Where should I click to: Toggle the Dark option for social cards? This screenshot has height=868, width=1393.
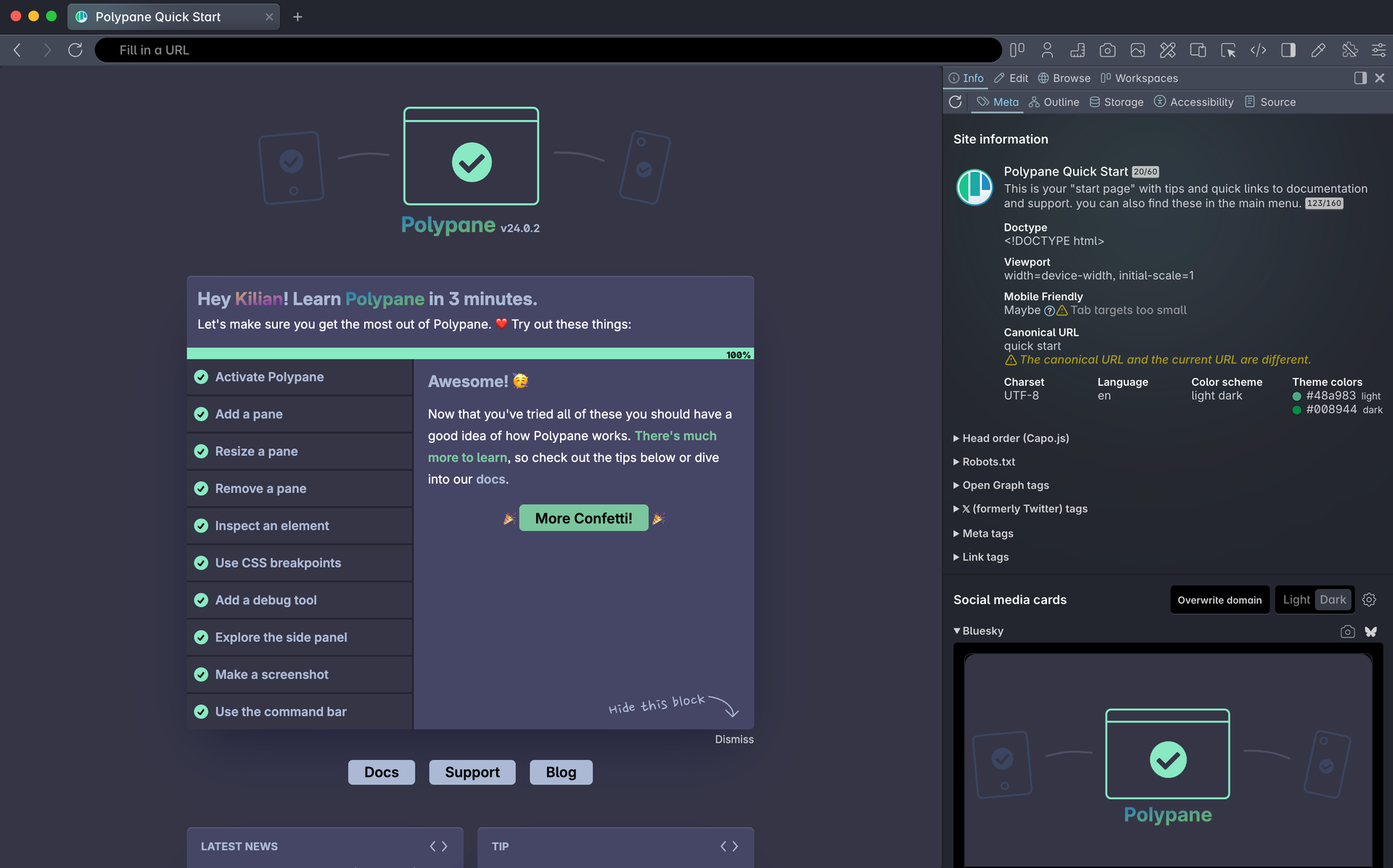(x=1333, y=600)
